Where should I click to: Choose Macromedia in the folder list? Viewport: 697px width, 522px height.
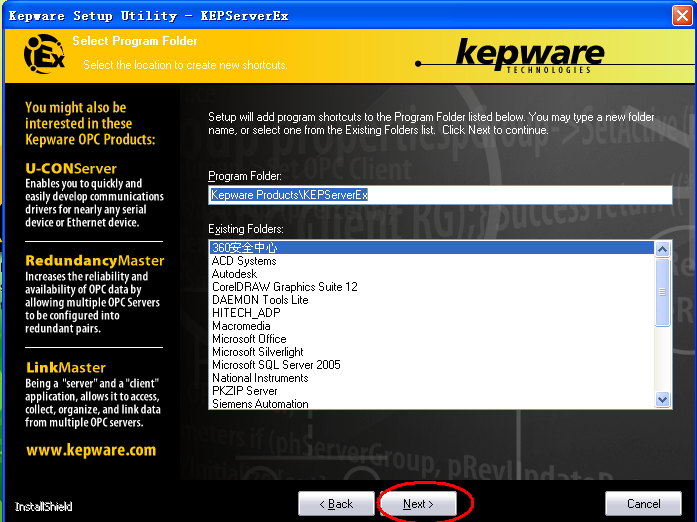click(241, 326)
